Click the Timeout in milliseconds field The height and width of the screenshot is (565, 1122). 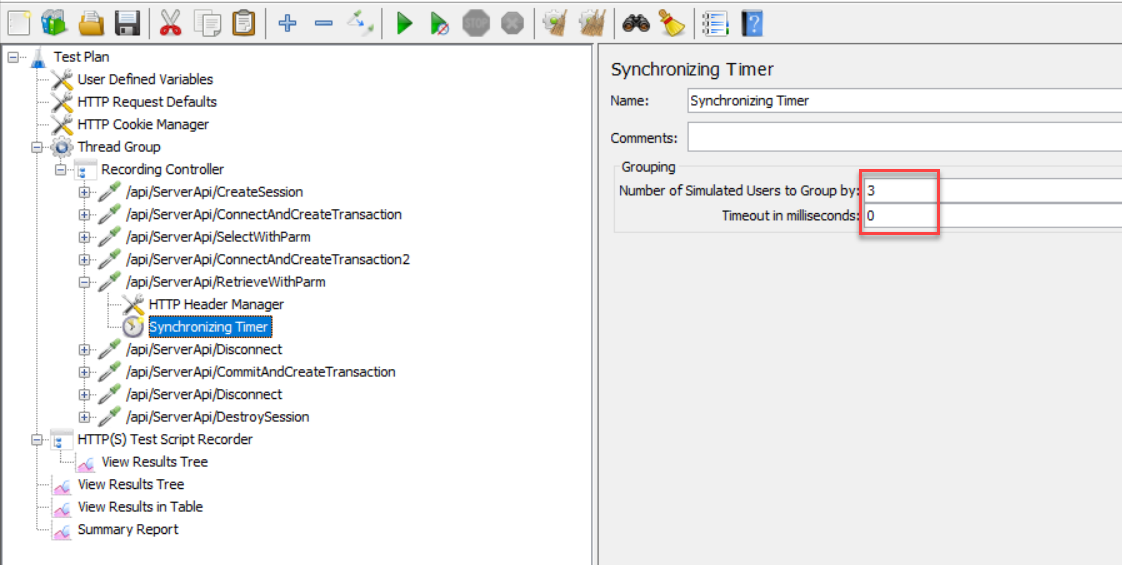(x=990, y=215)
